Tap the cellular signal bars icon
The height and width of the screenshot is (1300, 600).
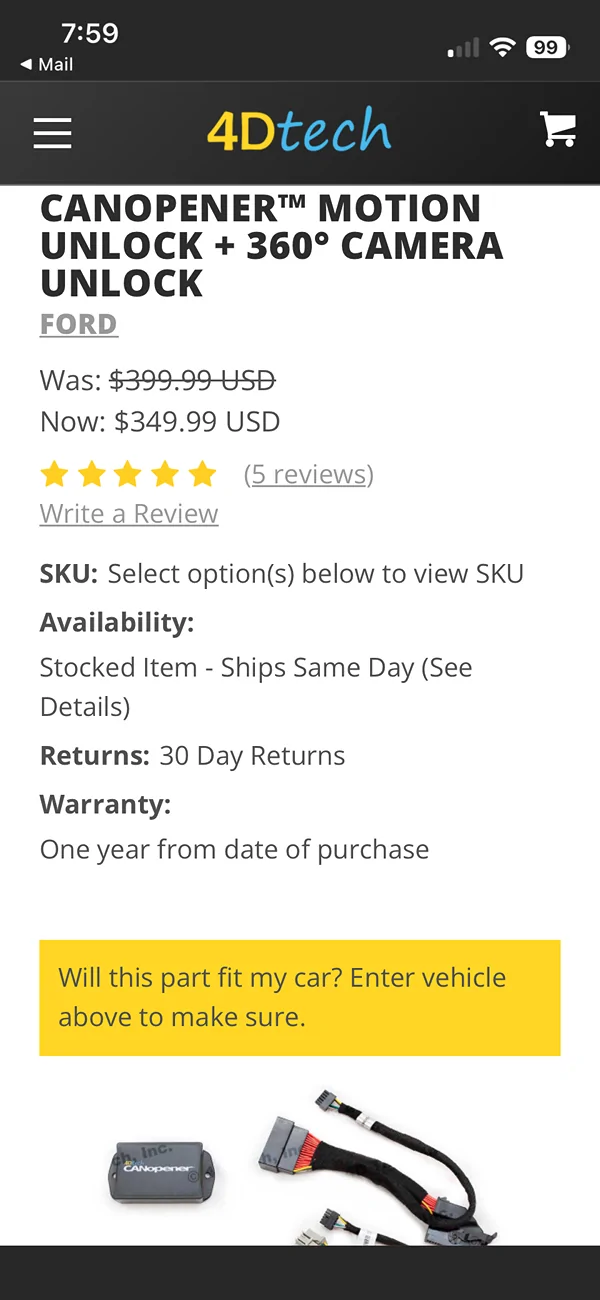coord(464,48)
